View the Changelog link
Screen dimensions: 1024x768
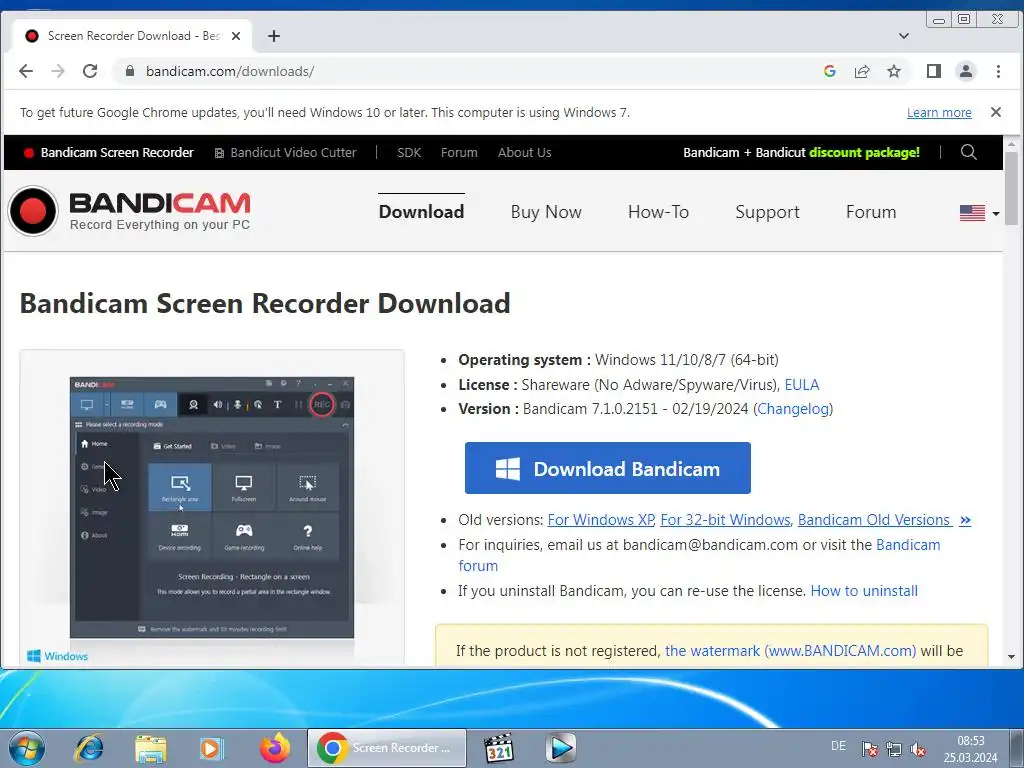793,409
